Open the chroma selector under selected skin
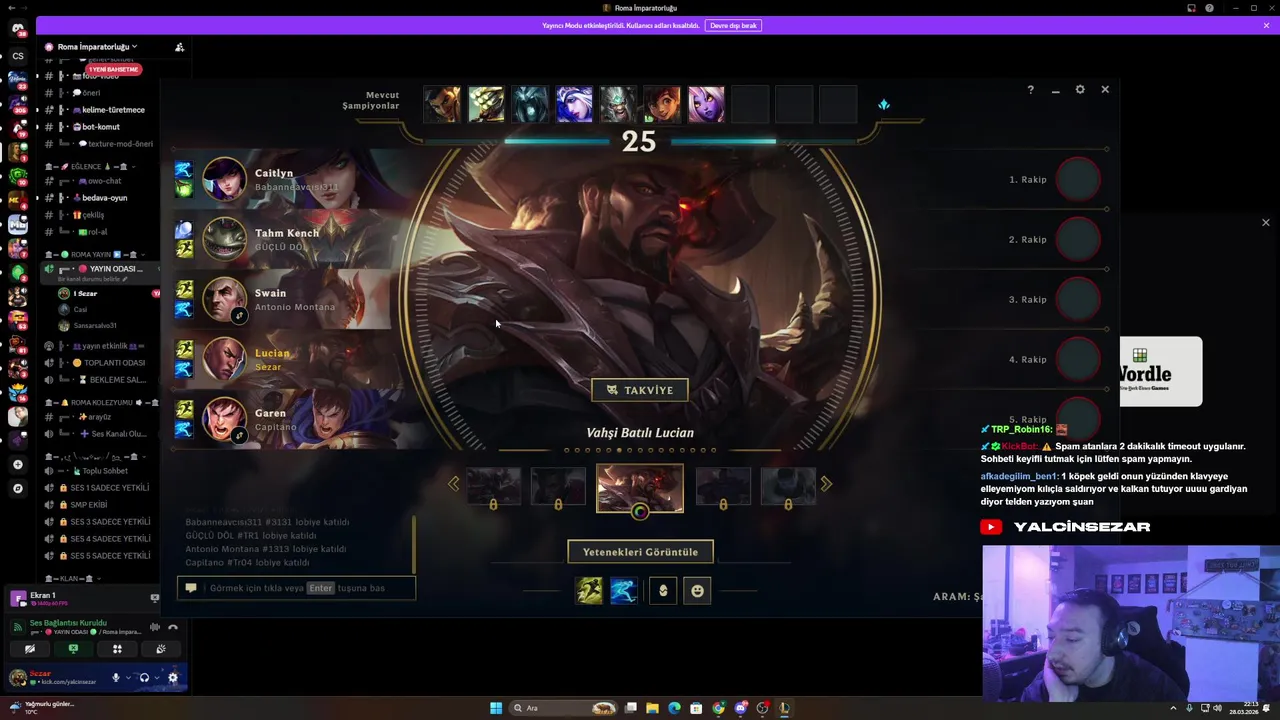This screenshot has width=1280, height=720. tap(640, 512)
